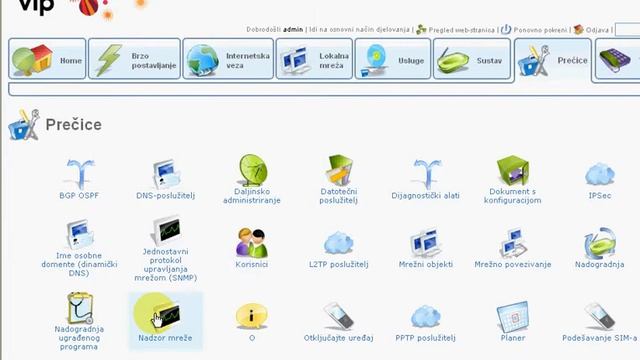The image size is (640, 360).
Task: Open the SNMP monitor icon
Action: click(166, 231)
